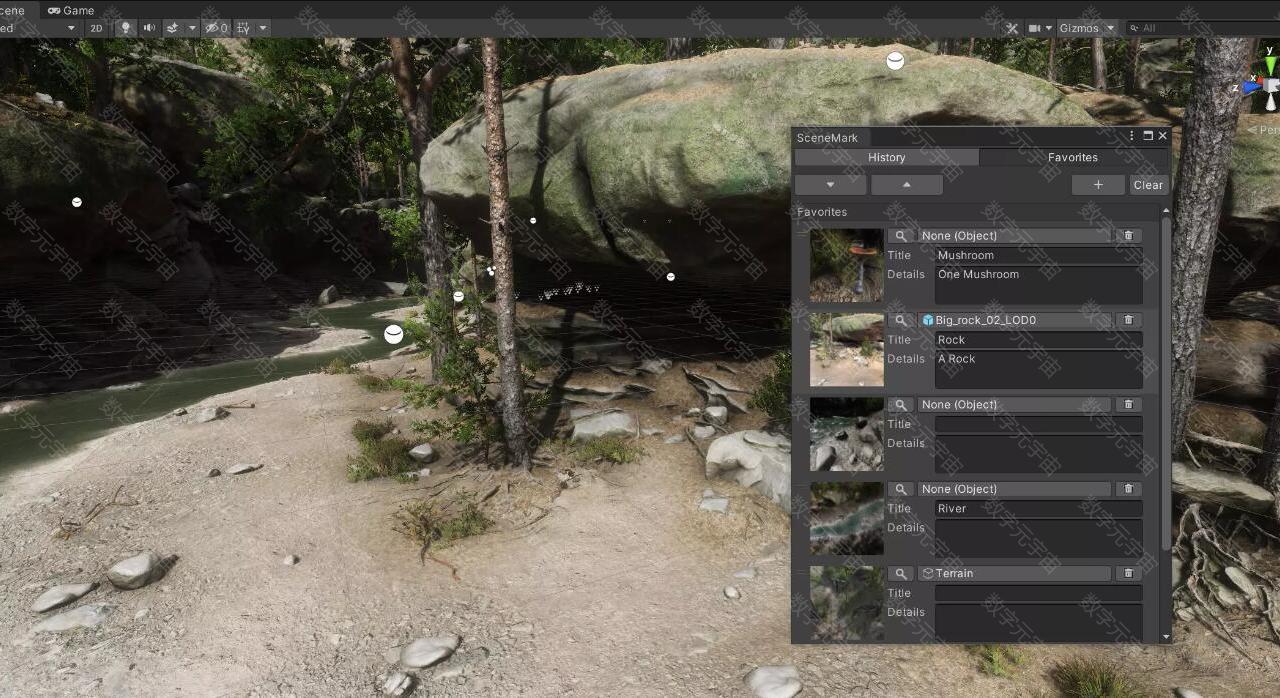Open shading mode dropdown

click(x=40, y=28)
